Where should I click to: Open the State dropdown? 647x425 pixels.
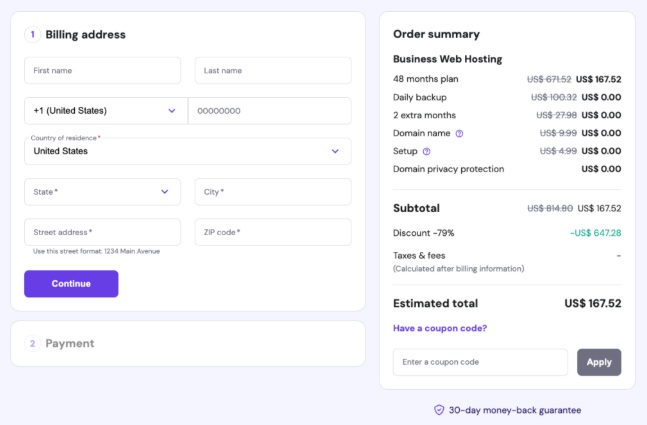tap(102, 192)
